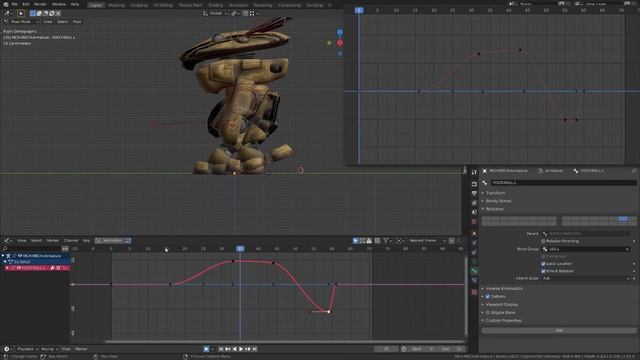Toggle auto keying record button
The width and height of the screenshot is (640, 360).
[207, 349]
